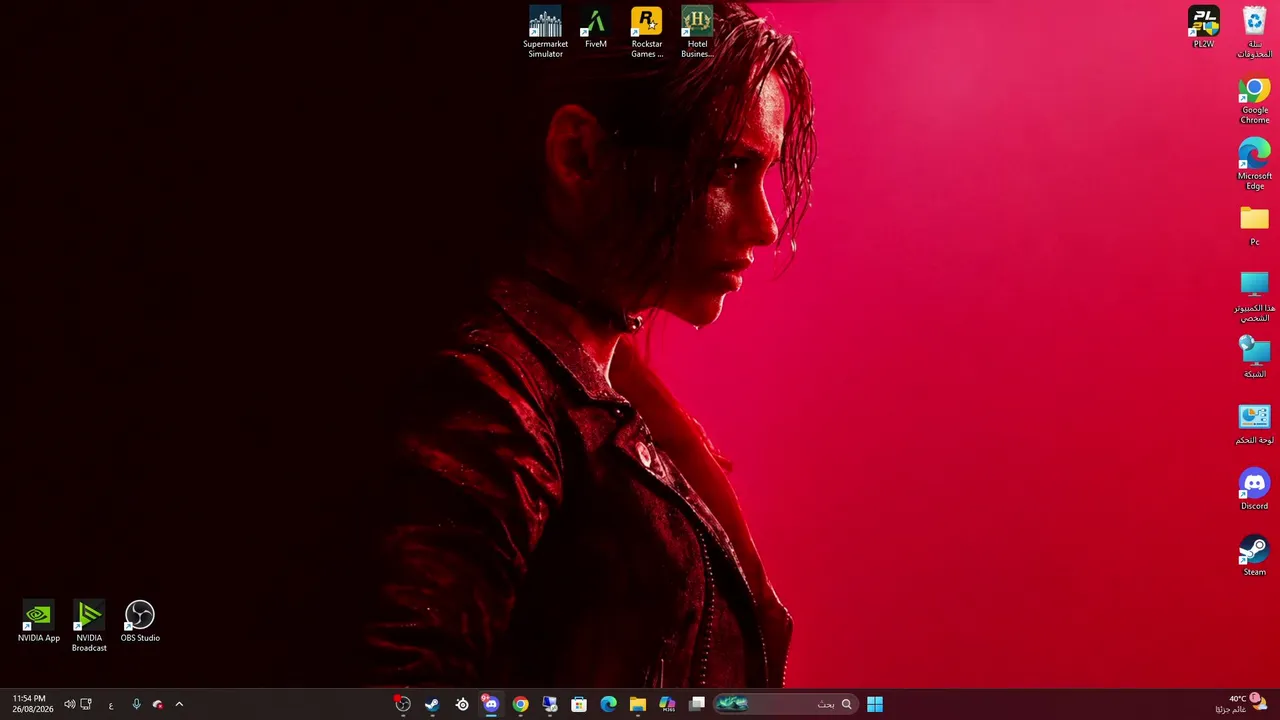This screenshot has height=720, width=1280.
Task: Select the Recycle Bin desktop icon
Action: pyautogui.click(x=1255, y=32)
